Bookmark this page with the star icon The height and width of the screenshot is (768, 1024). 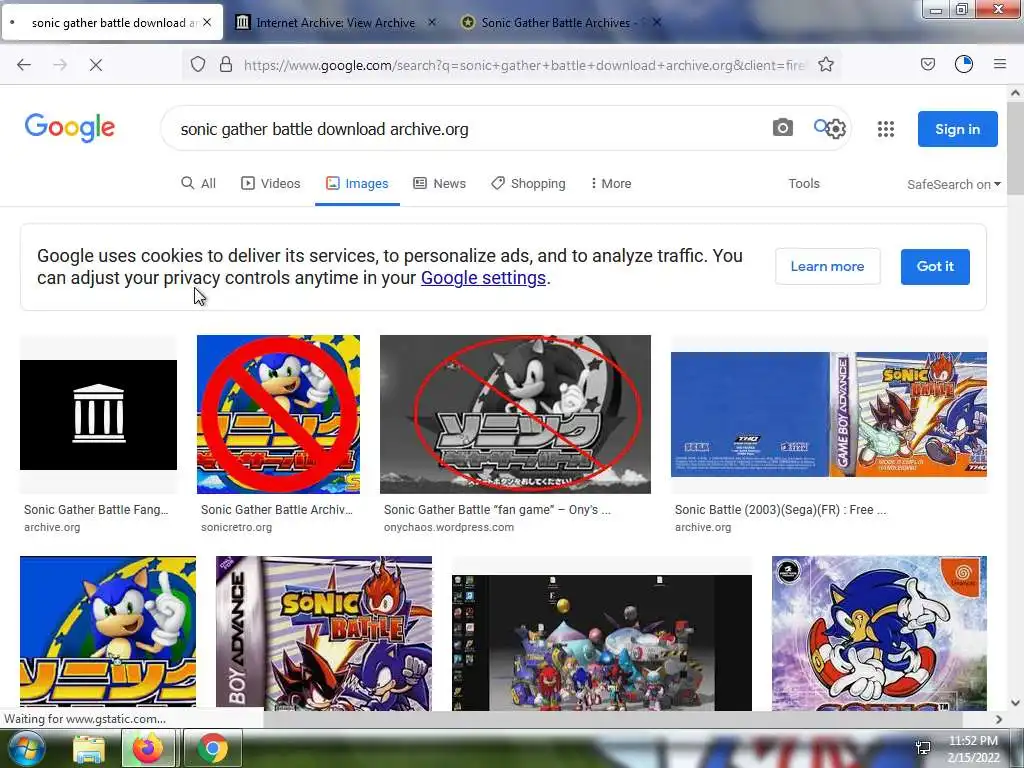point(826,64)
